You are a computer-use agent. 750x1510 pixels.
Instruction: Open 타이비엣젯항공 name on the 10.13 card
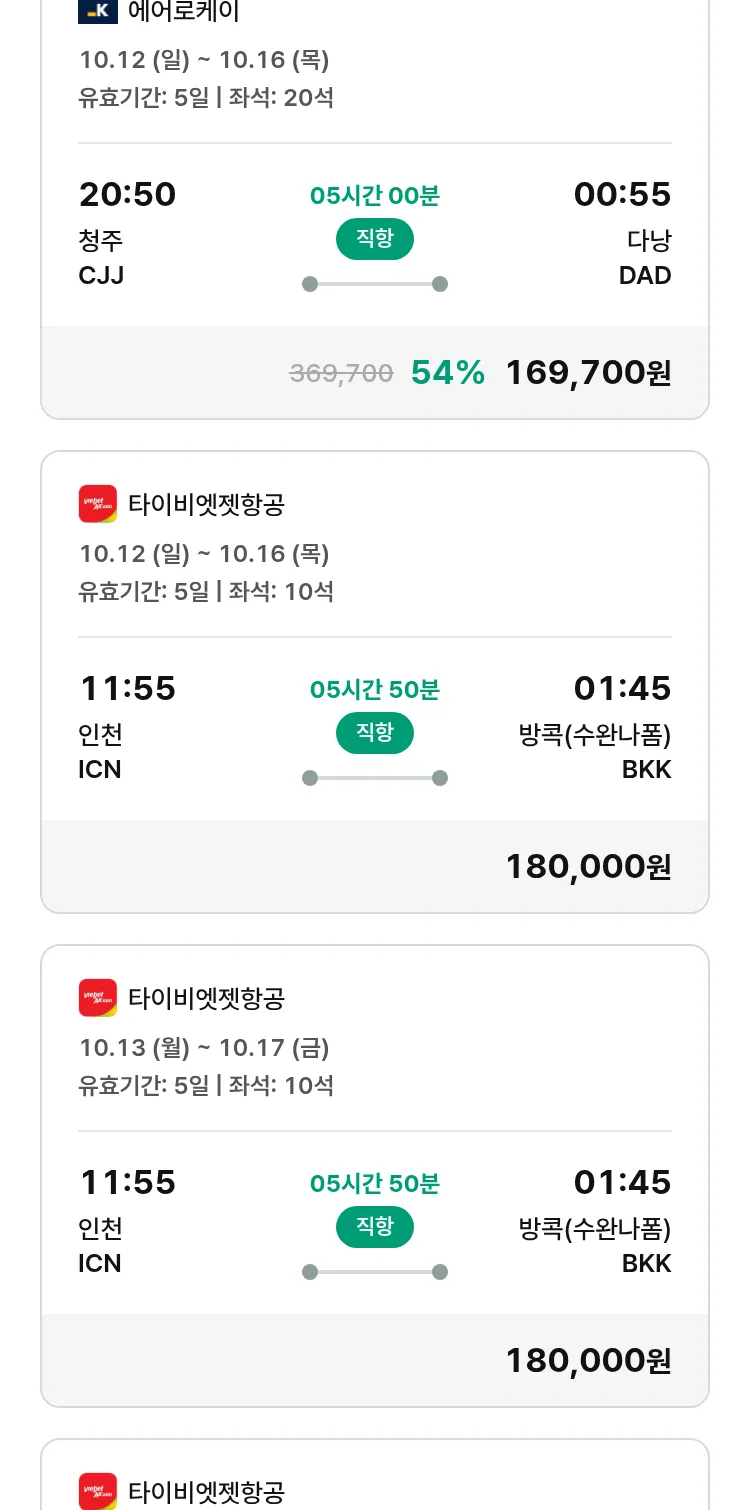(x=207, y=998)
